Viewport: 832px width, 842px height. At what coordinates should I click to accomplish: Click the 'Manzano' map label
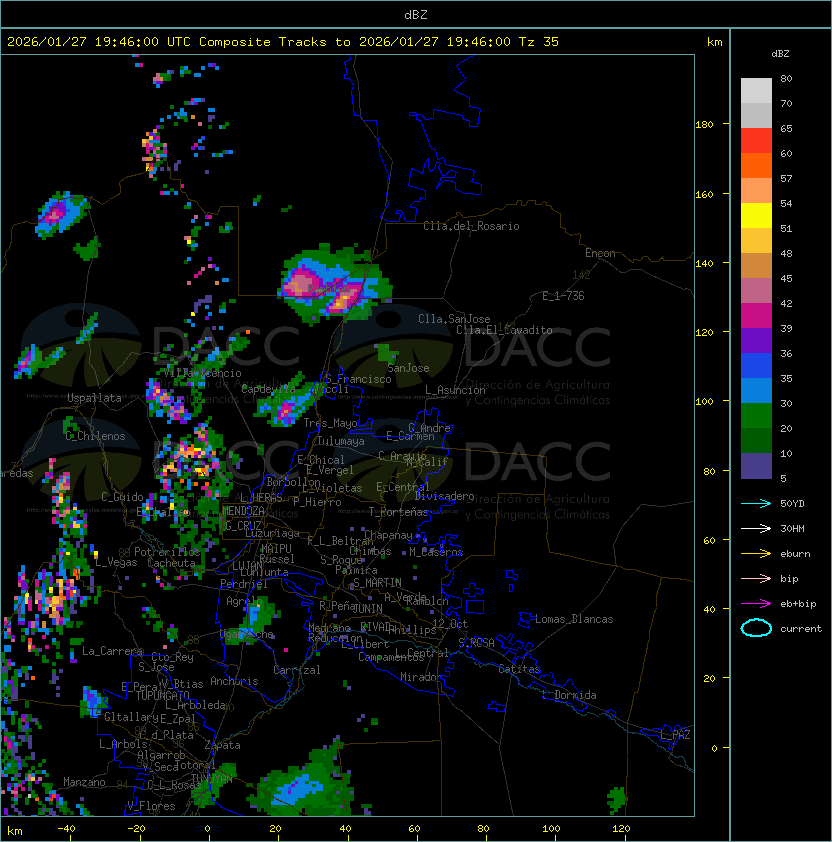84,782
